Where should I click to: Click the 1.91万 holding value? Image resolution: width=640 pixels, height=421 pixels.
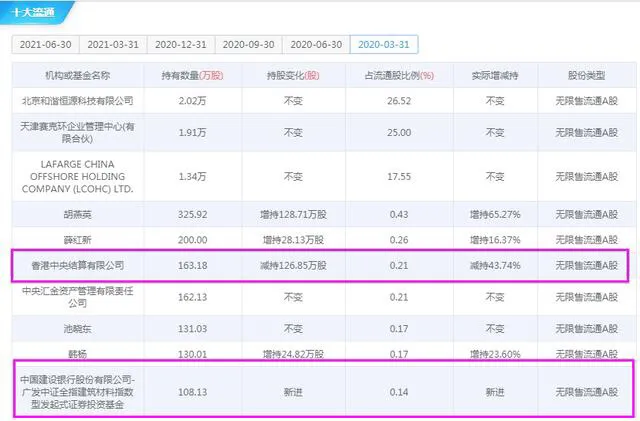(192, 132)
